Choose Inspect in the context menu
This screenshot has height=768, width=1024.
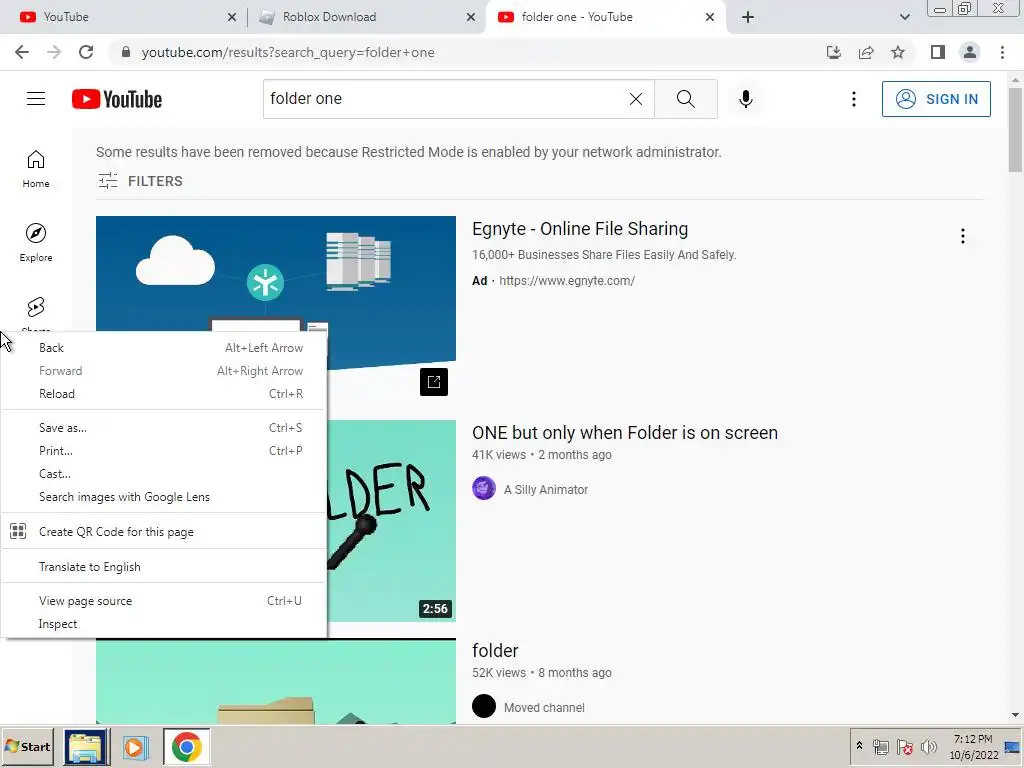pyautogui.click(x=163, y=624)
